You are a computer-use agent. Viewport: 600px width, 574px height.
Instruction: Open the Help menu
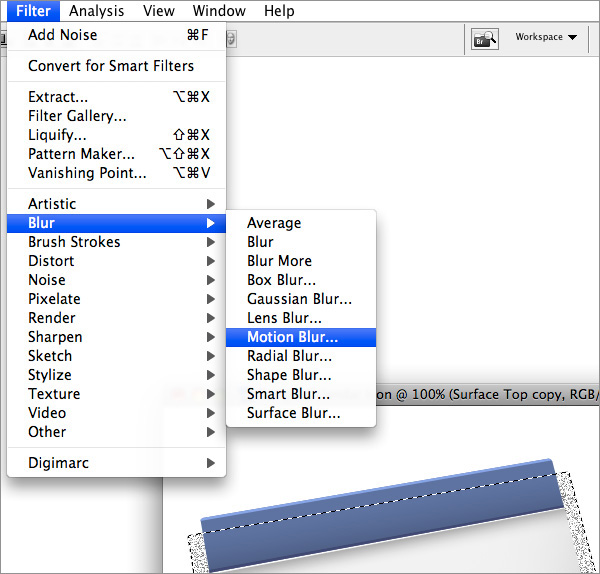point(279,11)
